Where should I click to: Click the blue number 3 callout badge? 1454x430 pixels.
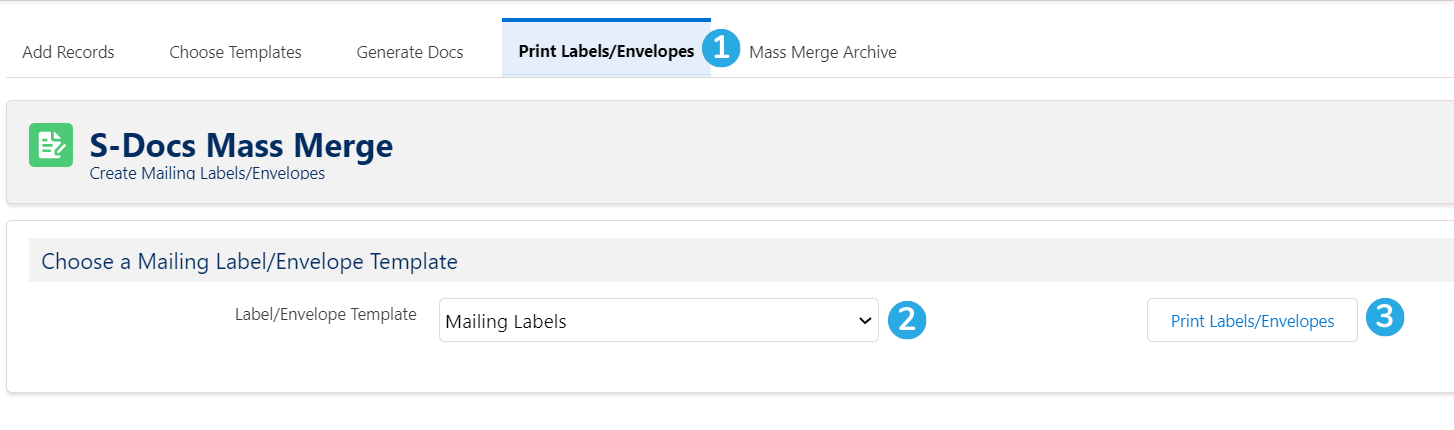(1385, 317)
